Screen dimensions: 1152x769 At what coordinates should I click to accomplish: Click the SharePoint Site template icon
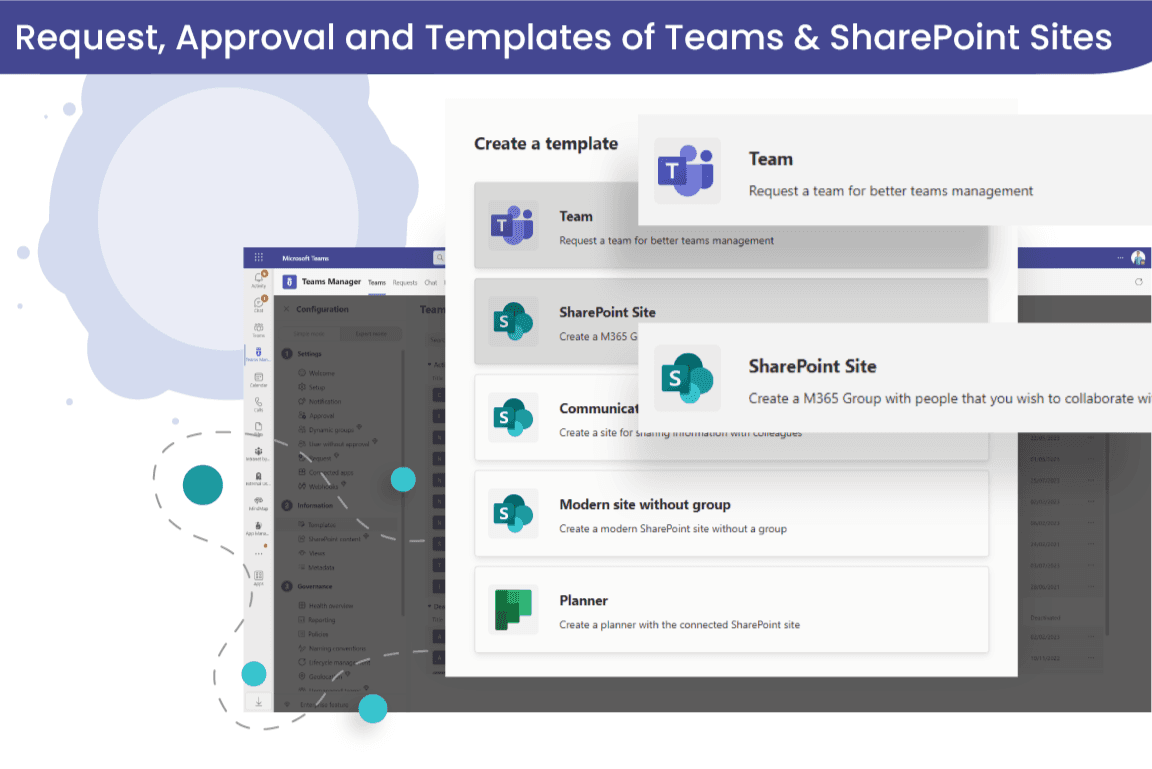pyautogui.click(x=512, y=321)
